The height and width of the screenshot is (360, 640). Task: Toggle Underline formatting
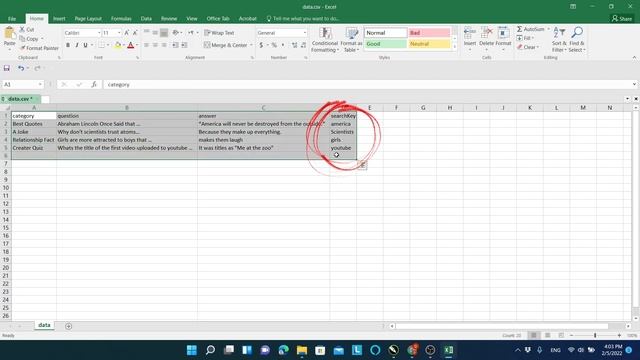(85, 45)
